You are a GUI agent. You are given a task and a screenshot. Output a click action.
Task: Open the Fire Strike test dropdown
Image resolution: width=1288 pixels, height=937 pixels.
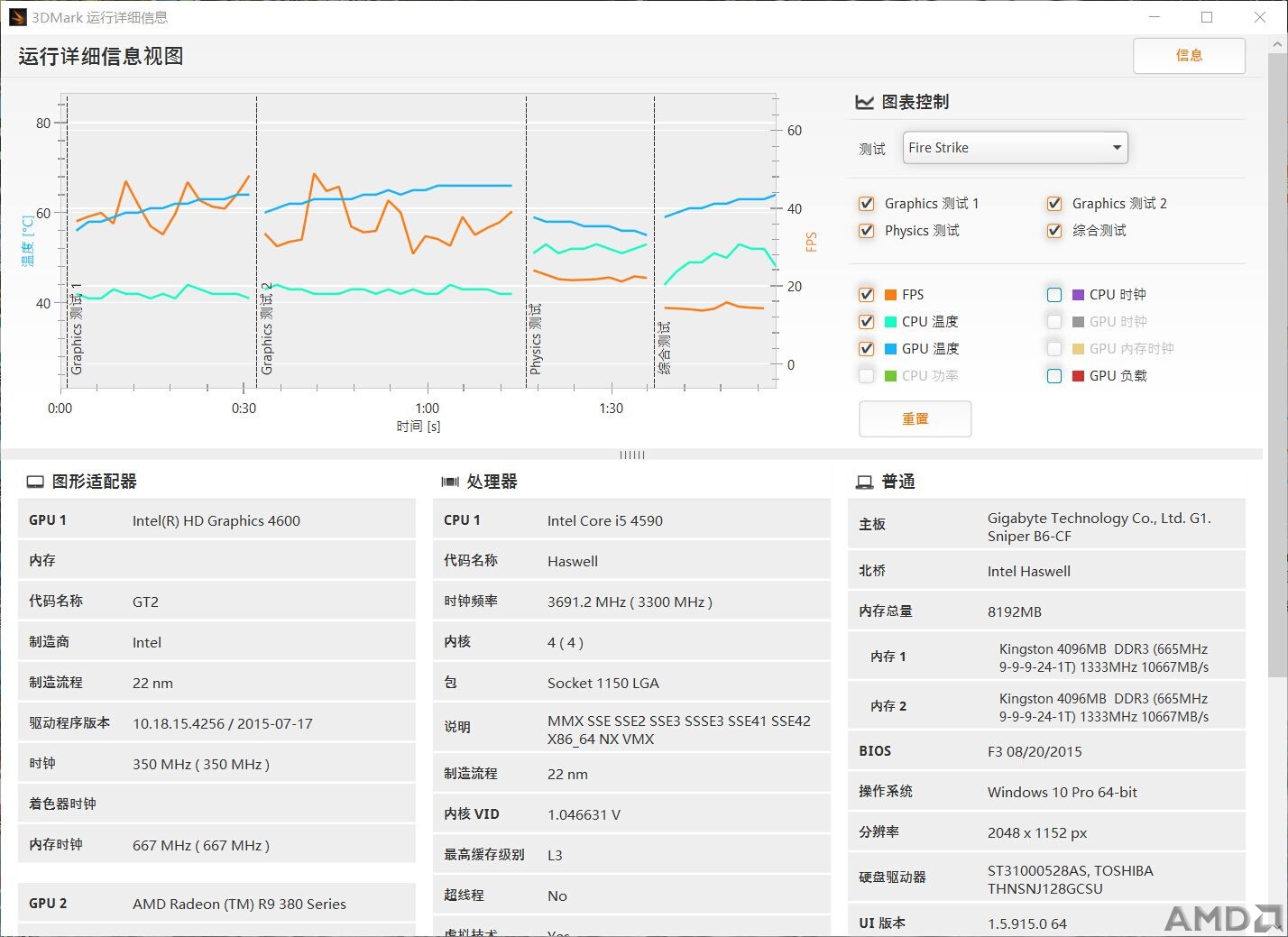(1016, 148)
